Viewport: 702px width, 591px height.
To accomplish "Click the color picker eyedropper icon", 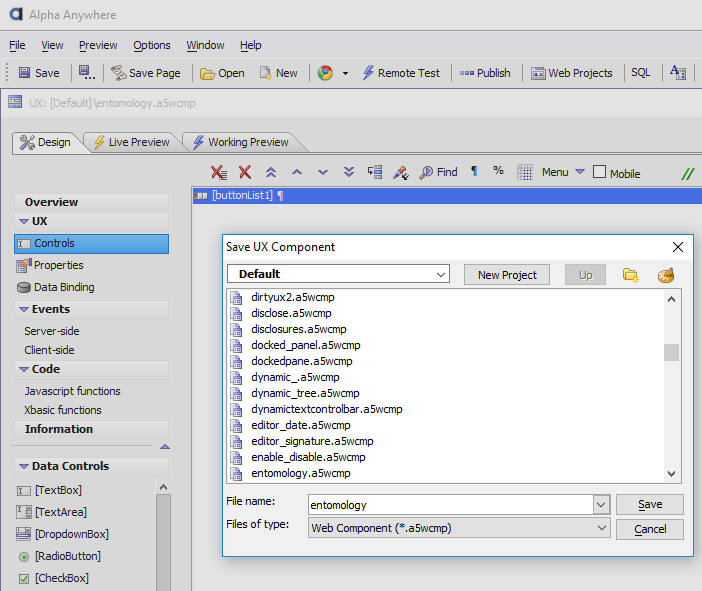I will [401, 172].
